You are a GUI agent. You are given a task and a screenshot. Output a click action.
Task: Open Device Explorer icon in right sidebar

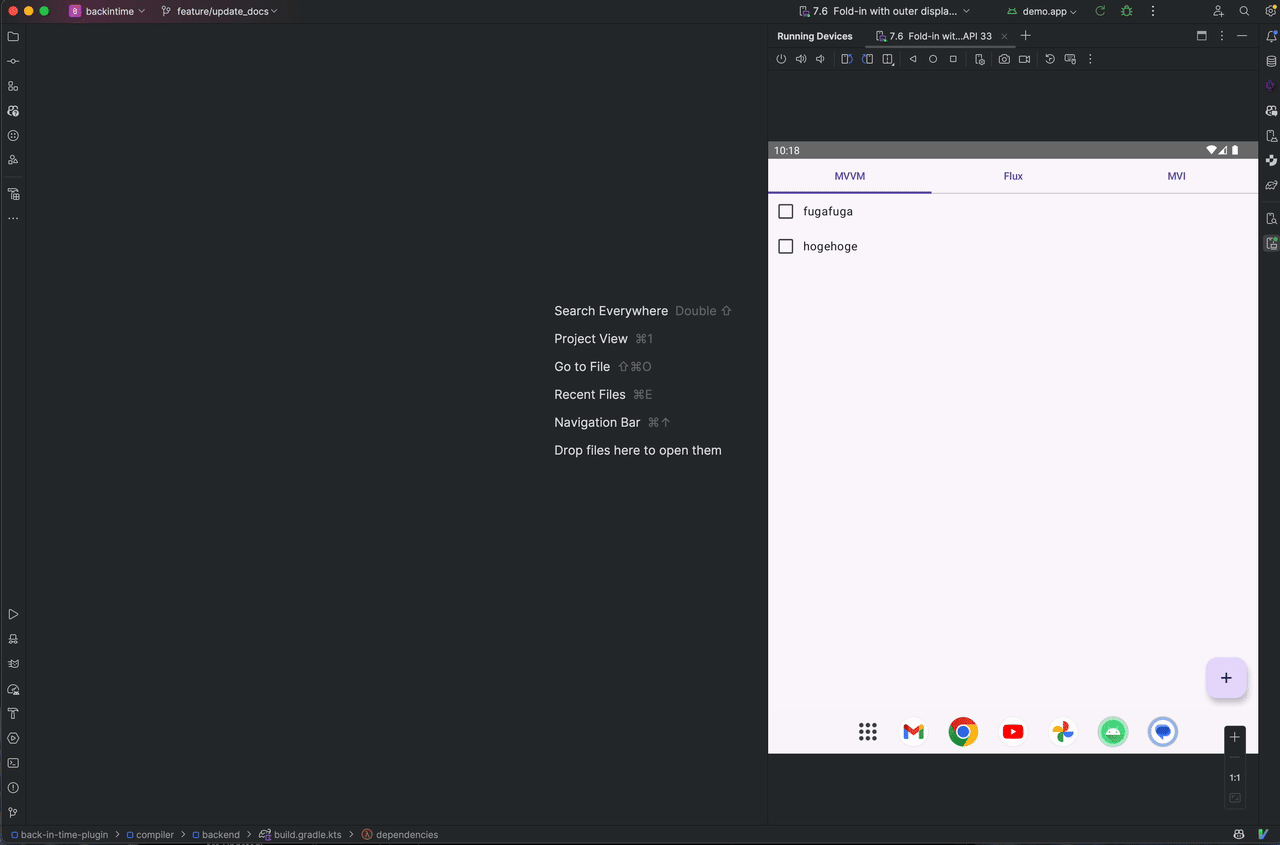[1271, 218]
